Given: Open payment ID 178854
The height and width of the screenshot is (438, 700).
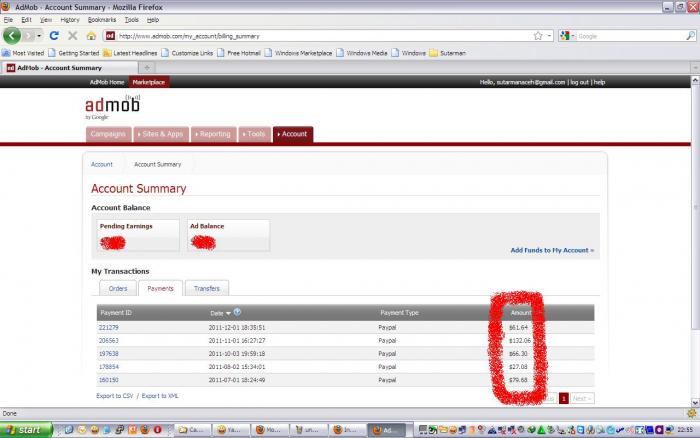Looking at the screenshot, I should 108,367.
